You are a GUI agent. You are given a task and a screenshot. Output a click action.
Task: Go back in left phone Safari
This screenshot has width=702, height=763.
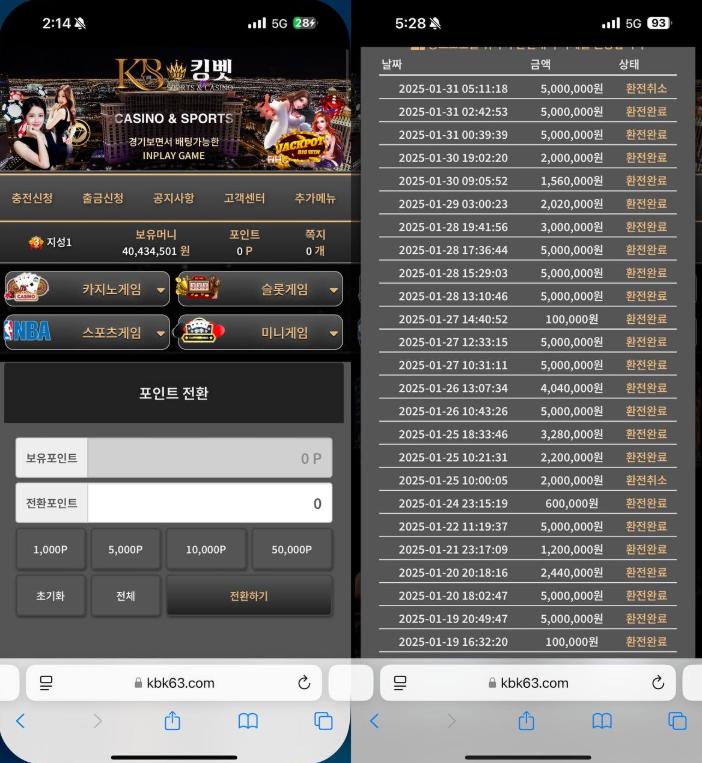pyautogui.click(x=20, y=721)
